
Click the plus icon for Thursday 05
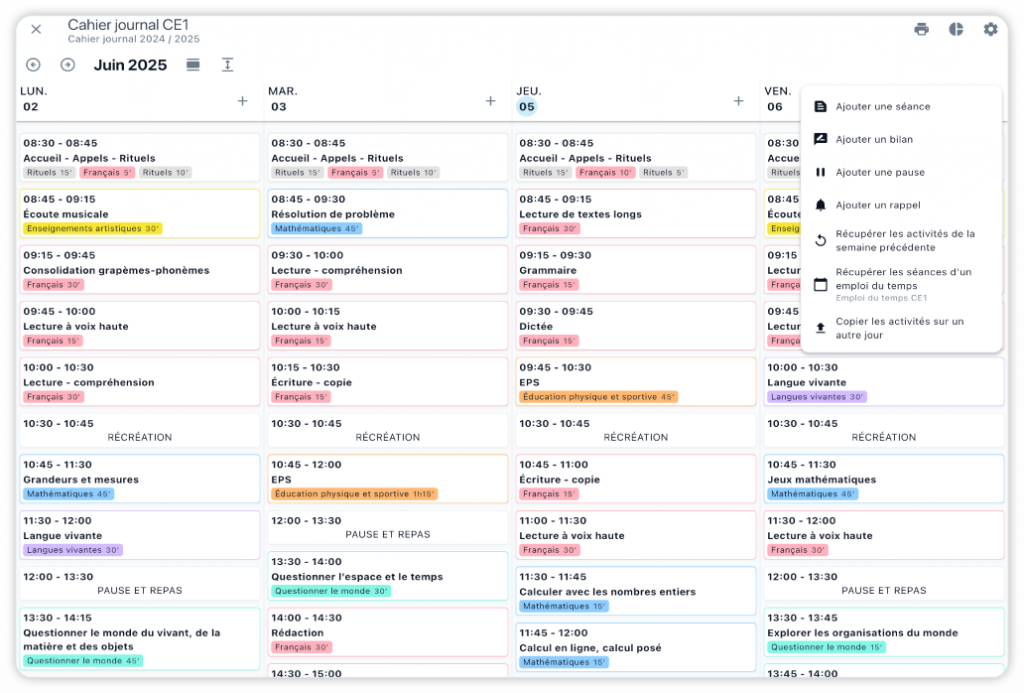point(738,101)
